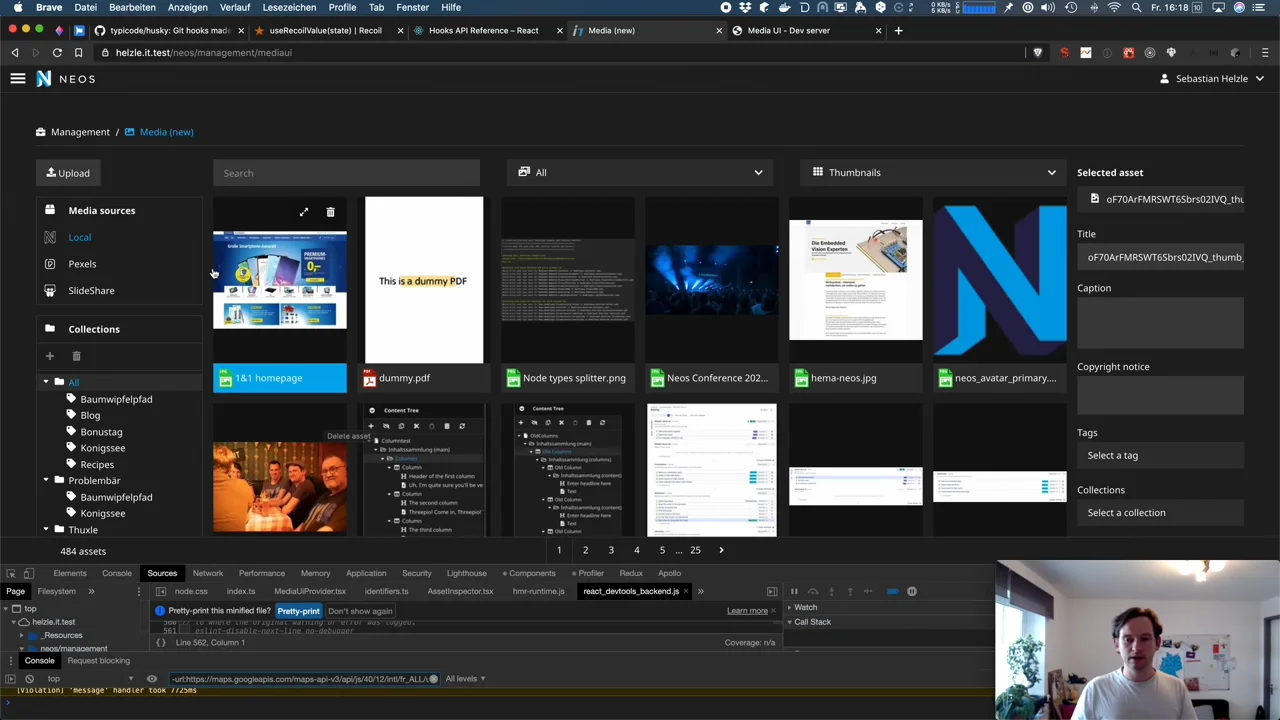Open the 'Verlauf' menu in macOS menu bar
This screenshot has width=1280, height=720.
tap(235, 7)
